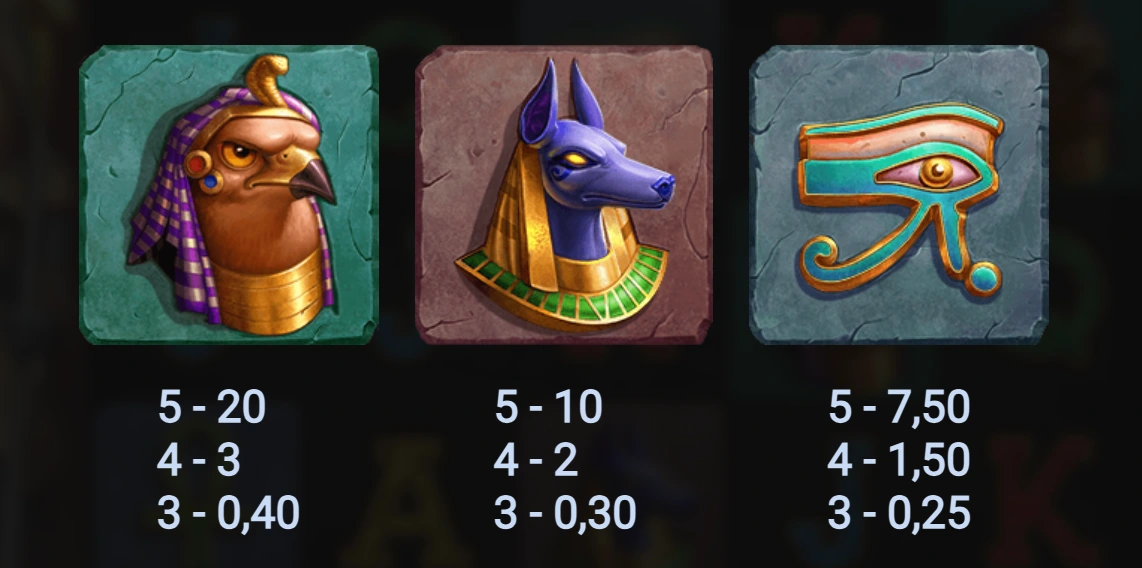Click the golden pupil of the Eye of Horus
1142x568 pixels.
[x=936, y=173]
